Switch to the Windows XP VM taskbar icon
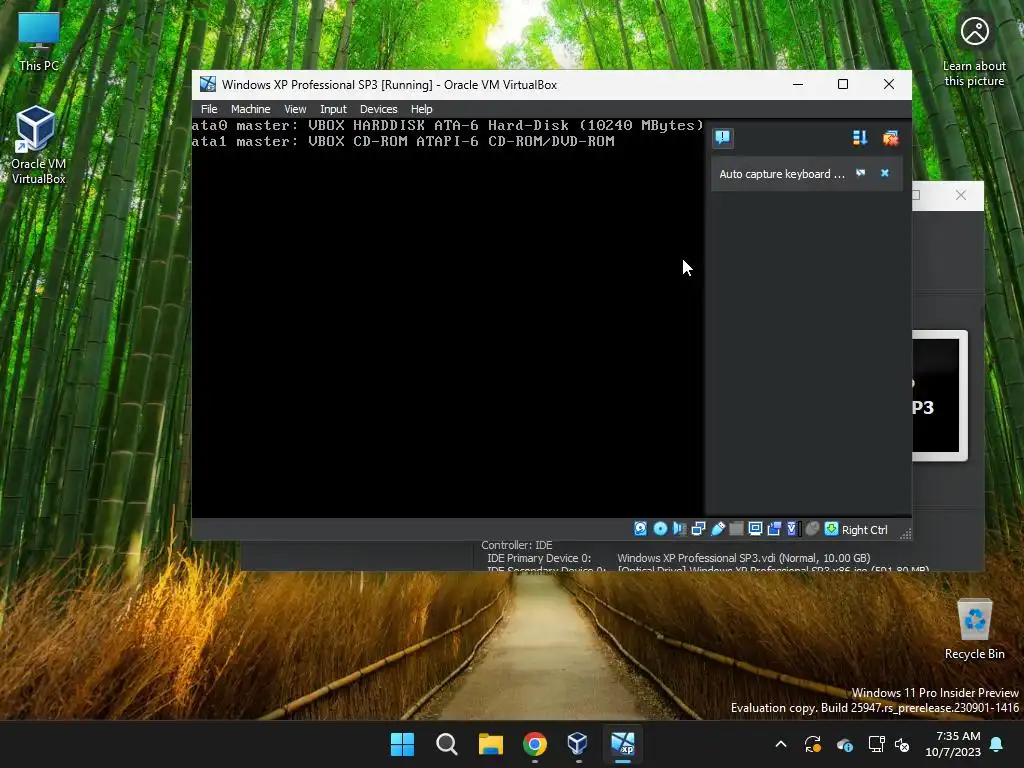The width and height of the screenshot is (1024, 768). point(622,744)
